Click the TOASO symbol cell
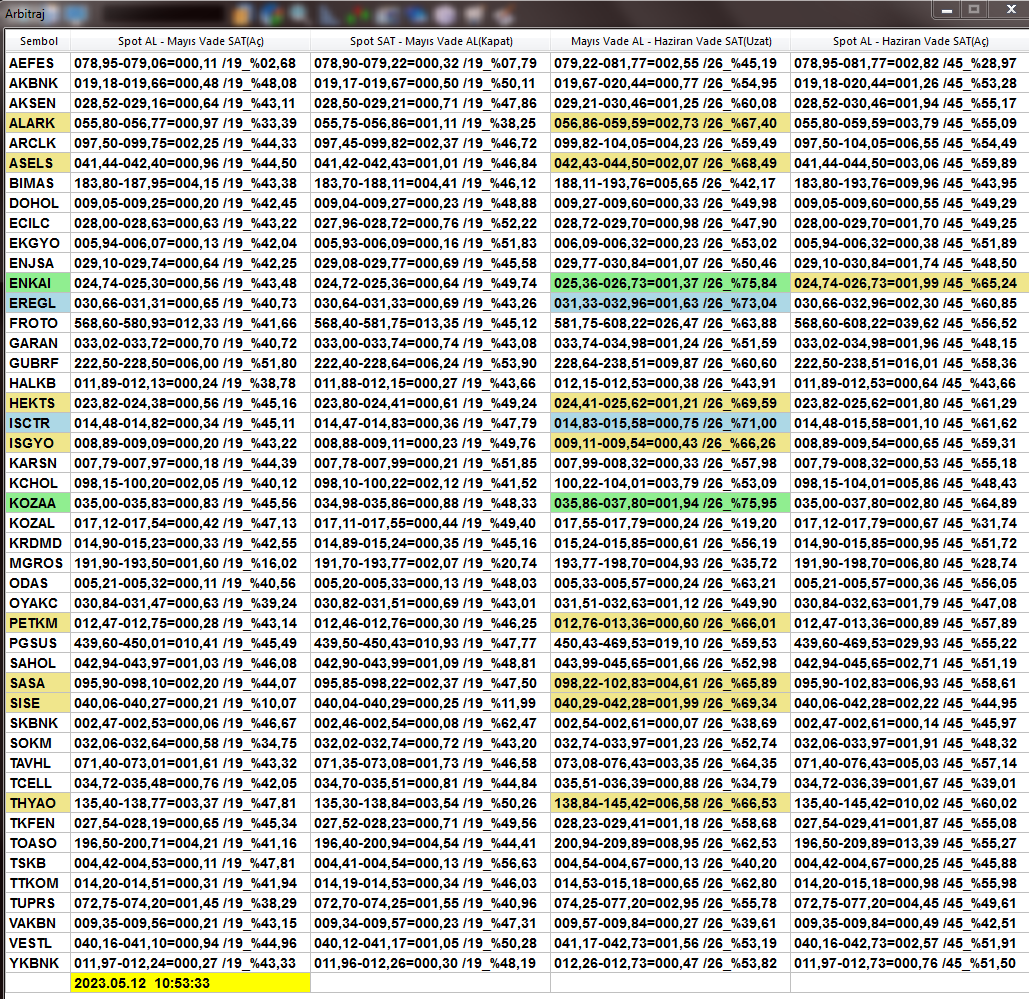Image resolution: width=1029 pixels, height=999 pixels. (x=38, y=844)
